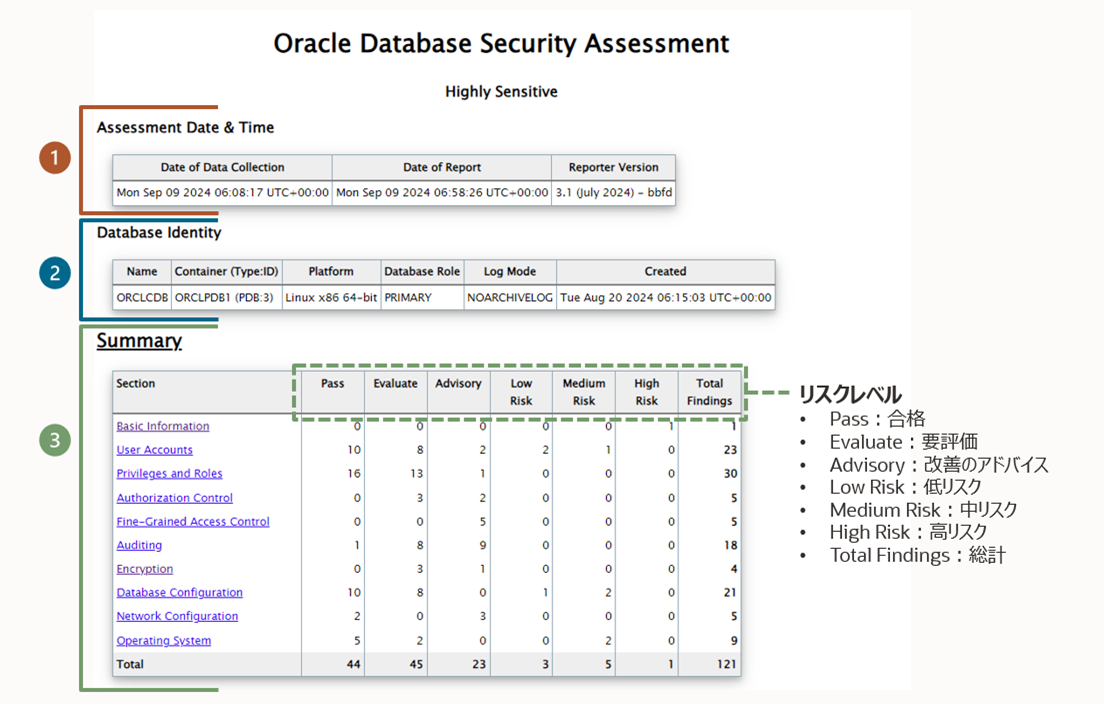Navigate to Fine-Grained Access Control
Viewport: 1104px width, 704px height.
click(x=193, y=522)
